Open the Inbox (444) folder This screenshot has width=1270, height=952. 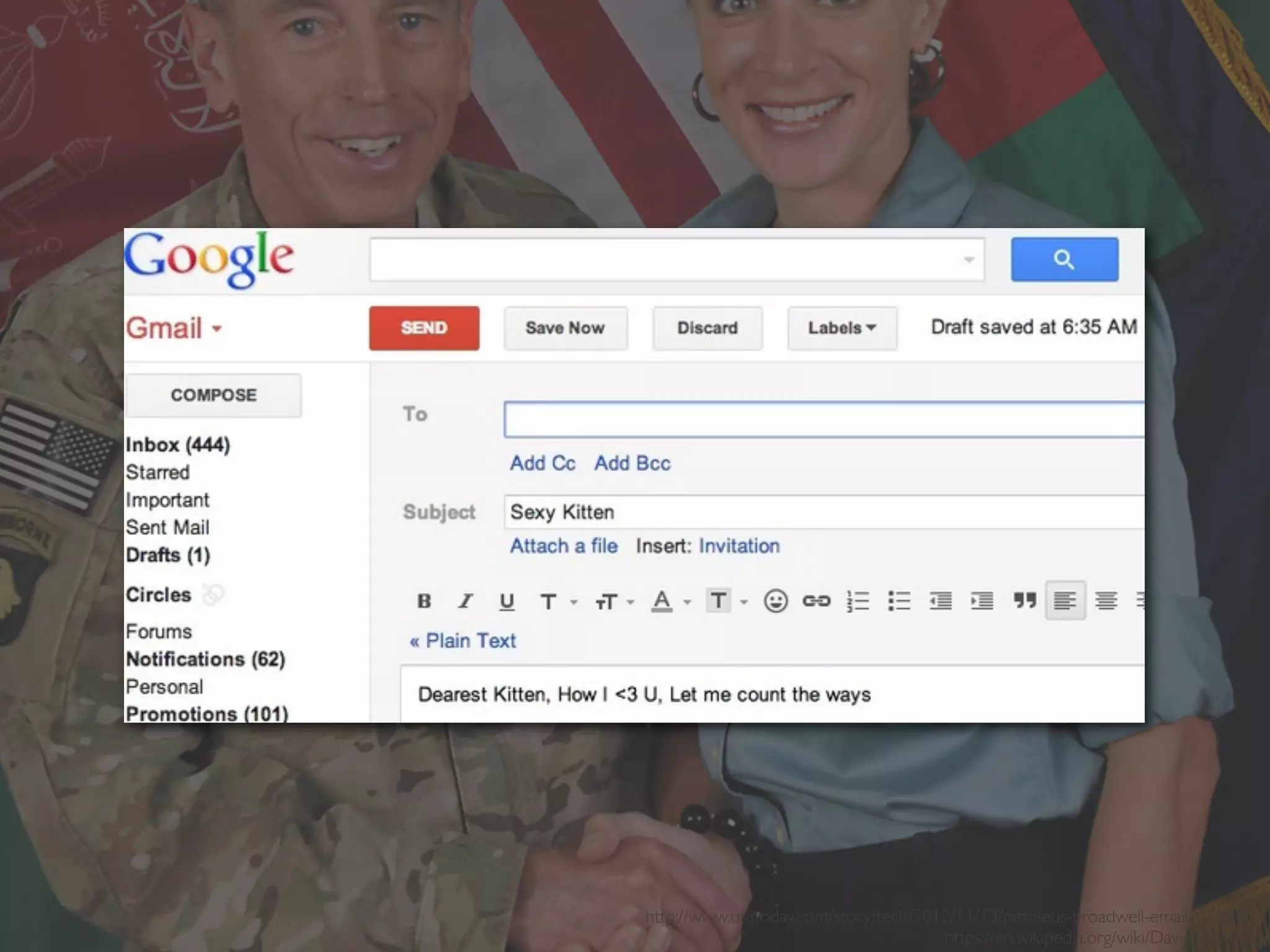tap(178, 444)
